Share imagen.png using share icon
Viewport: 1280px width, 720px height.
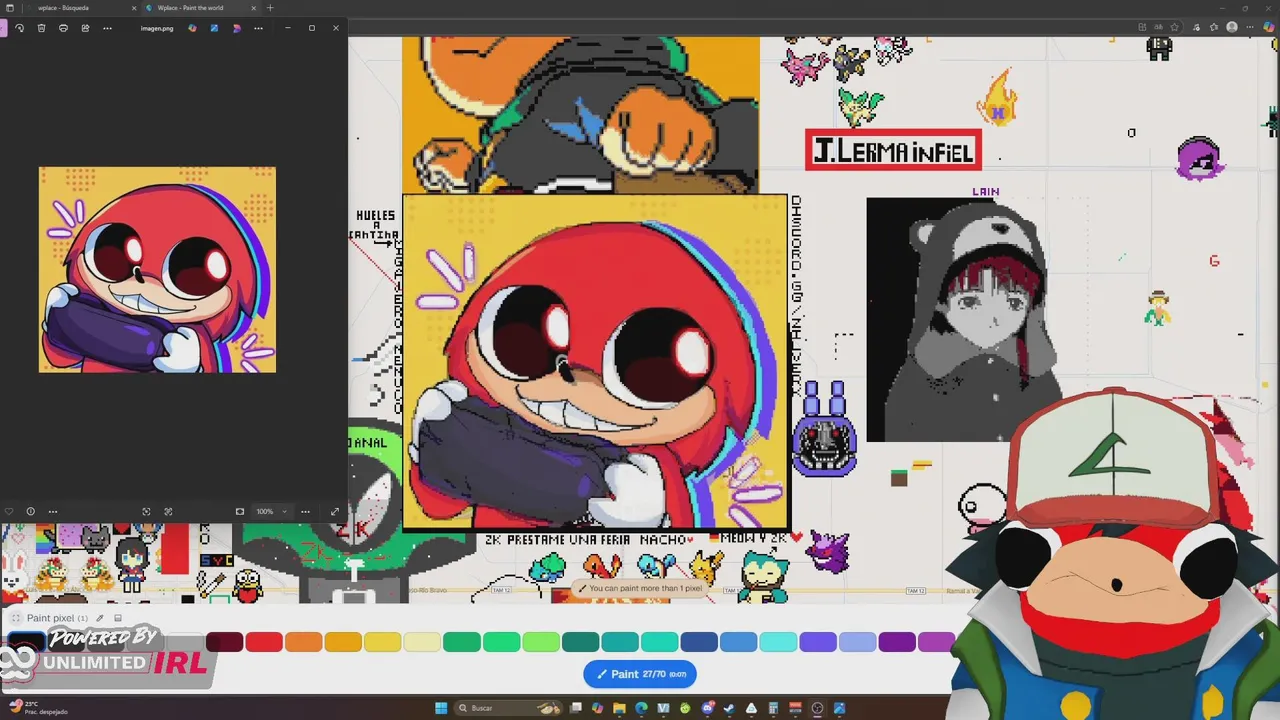[85, 28]
